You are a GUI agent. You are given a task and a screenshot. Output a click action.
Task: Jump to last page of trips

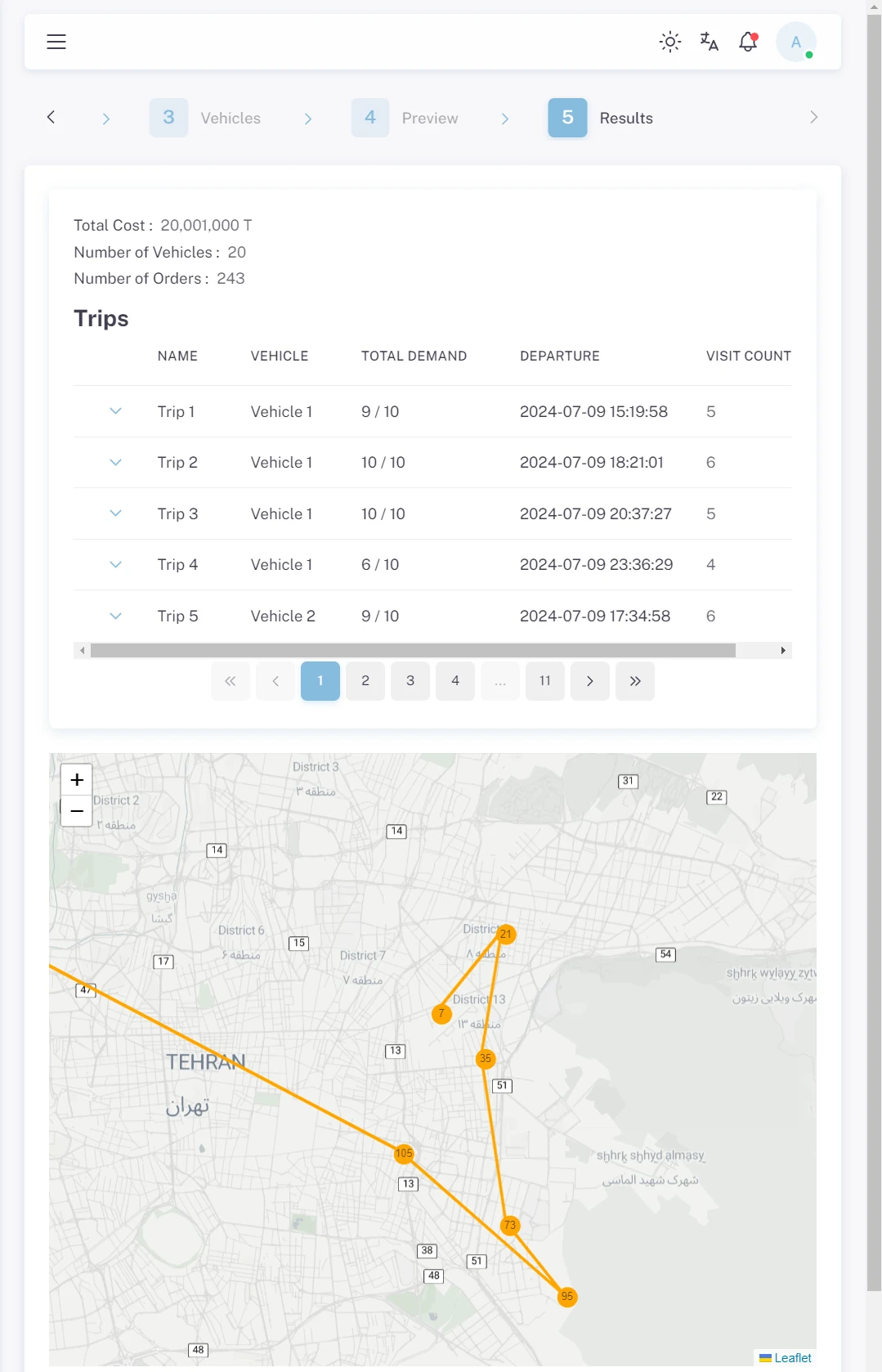click(x=635, y=681)
